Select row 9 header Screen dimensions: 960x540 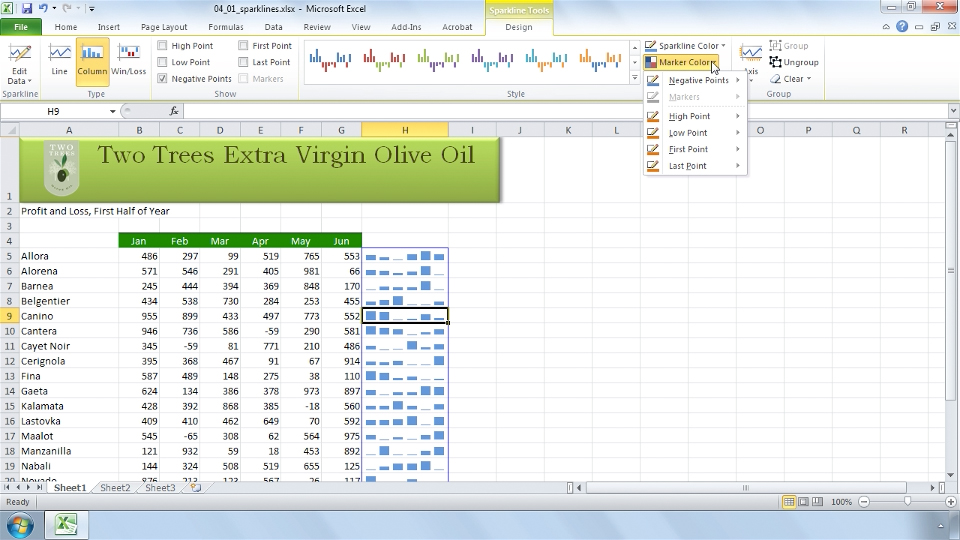pyautogui.click(x=10, y=316)
